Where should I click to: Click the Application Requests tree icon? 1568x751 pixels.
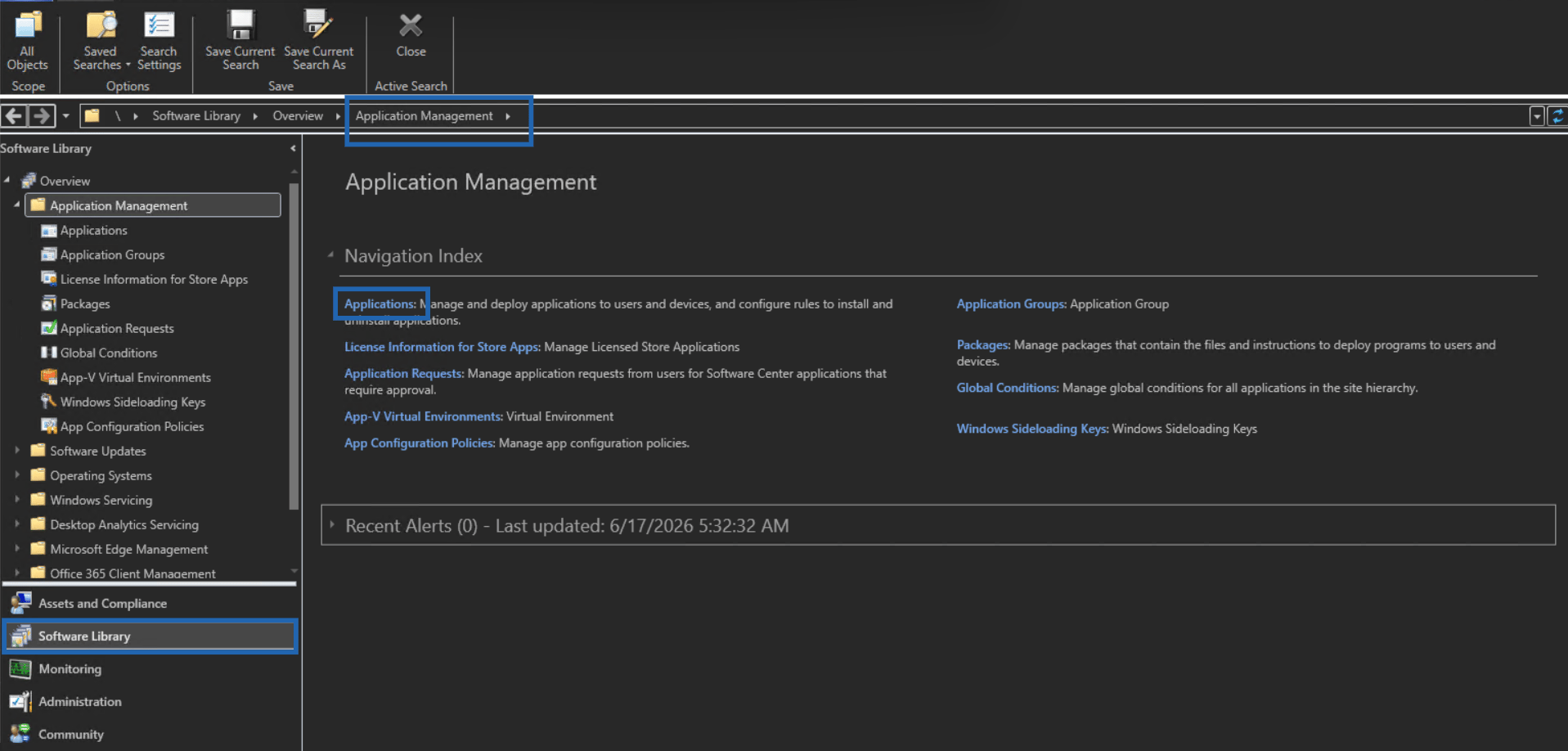49,328
